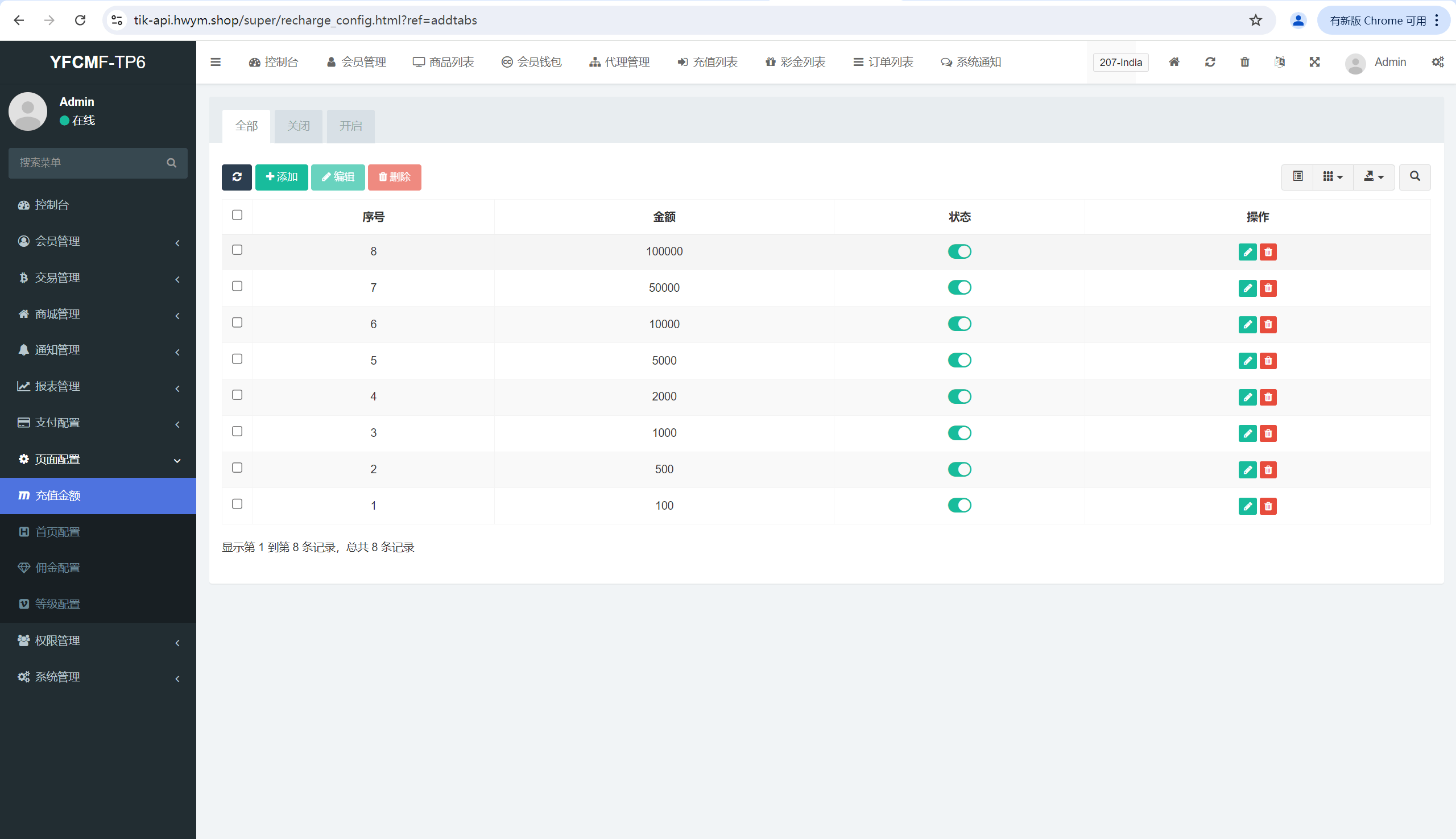The width and height of the screenshot is (1456, 839).
Task: Open the export data dropdown
Action: pyautogui.click(x=1374, y=177)
